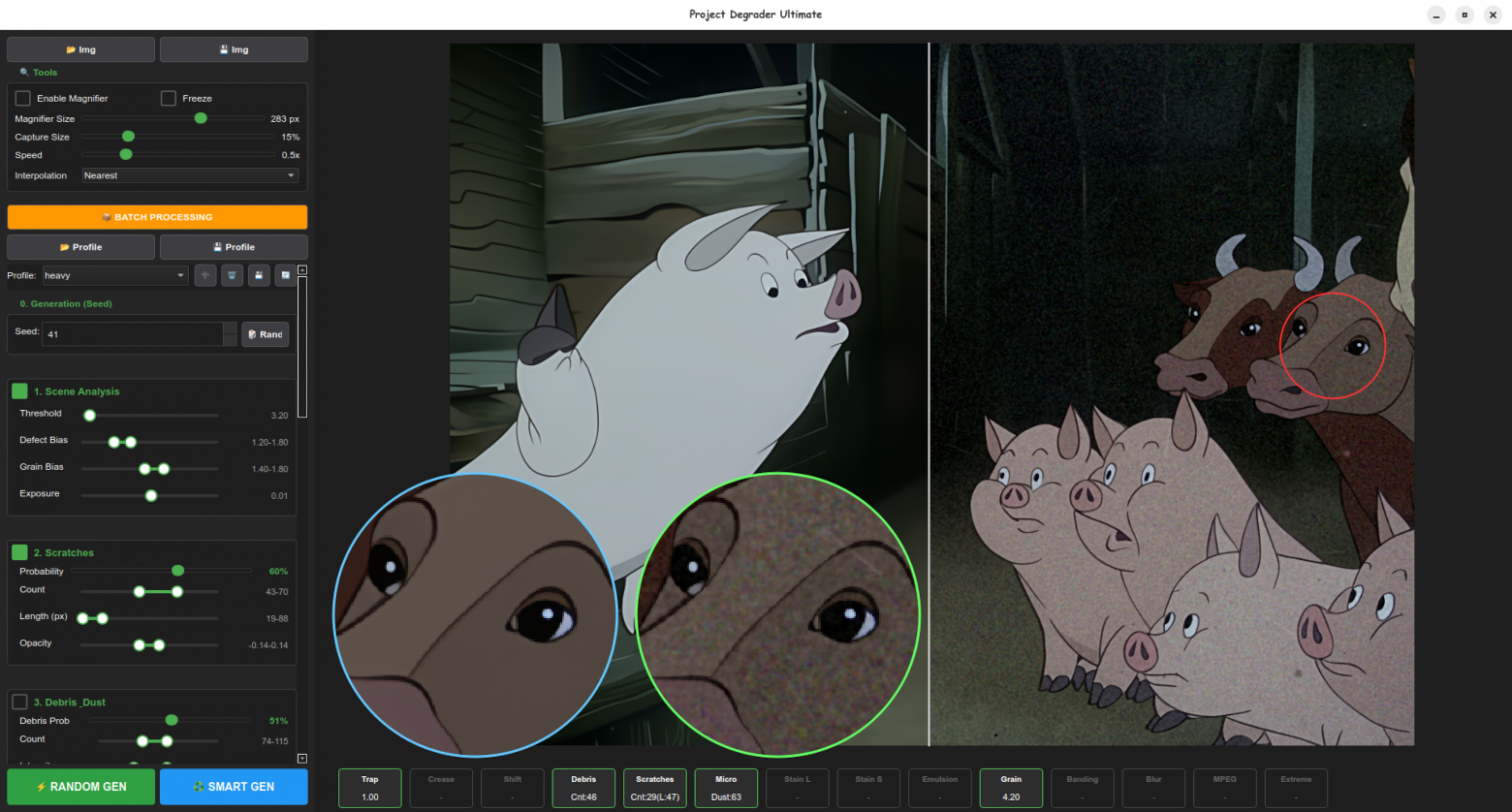Tick the Freeze checkbox
The width and height of the screenshot is (1512, 812).
tap(169, 98)
